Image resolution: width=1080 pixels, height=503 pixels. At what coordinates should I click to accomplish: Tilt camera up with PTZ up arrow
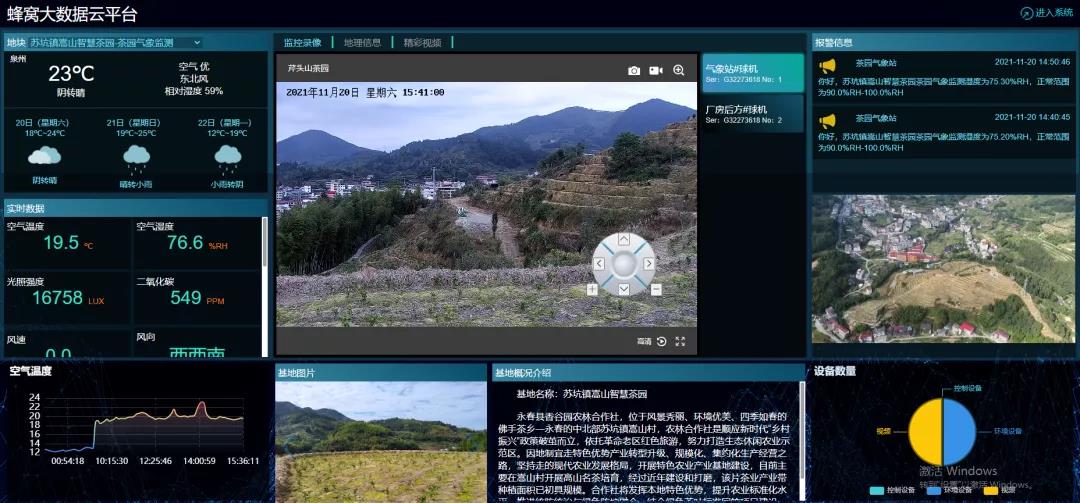pos(623,240)
